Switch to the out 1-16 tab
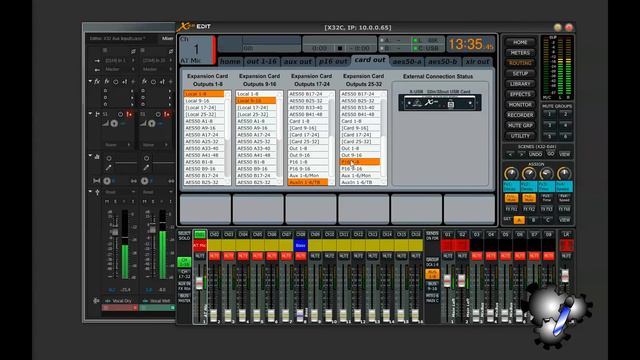 [x=261, y=62]
